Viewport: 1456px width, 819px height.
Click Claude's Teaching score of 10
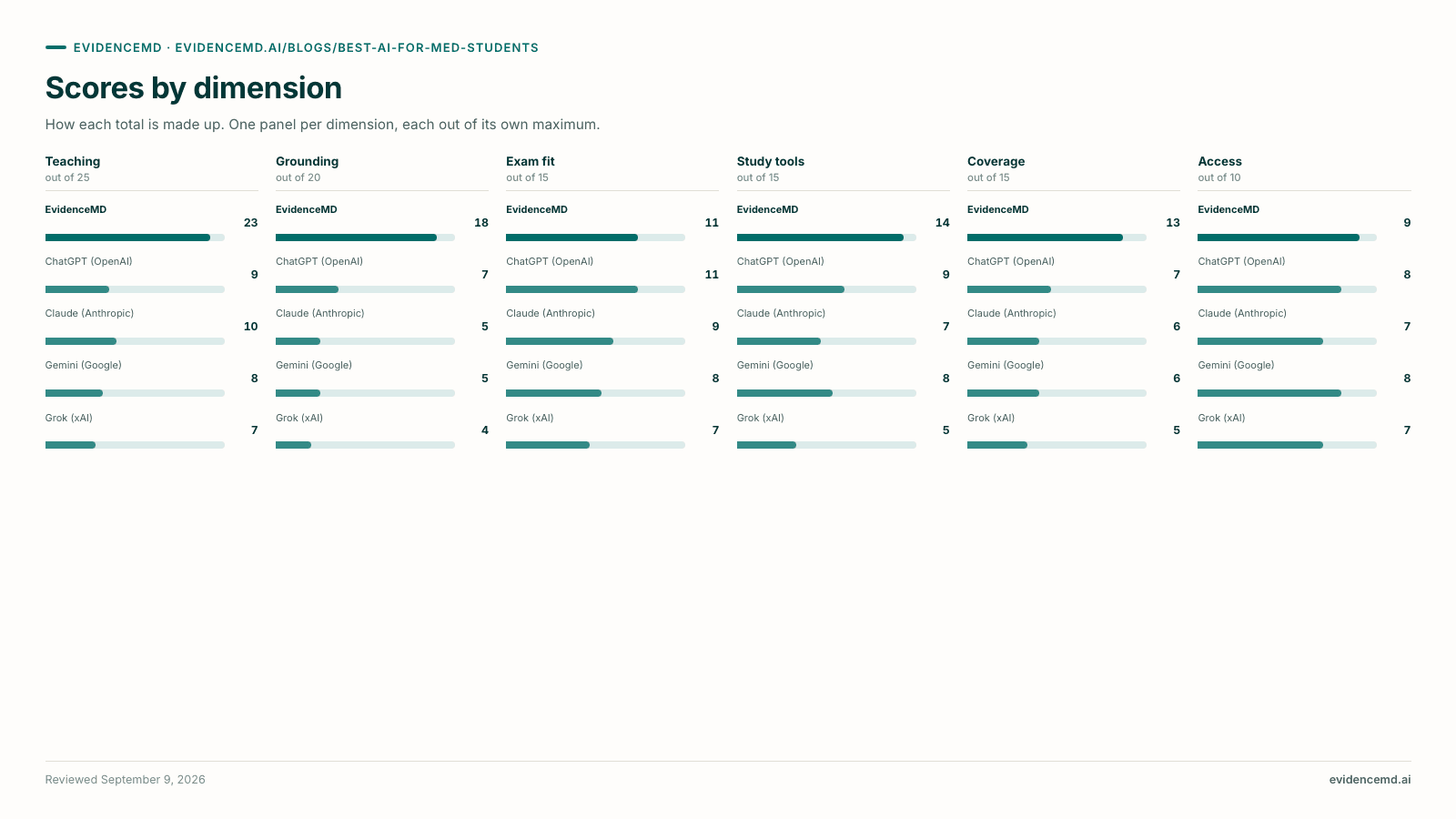(x=250, y=327)
